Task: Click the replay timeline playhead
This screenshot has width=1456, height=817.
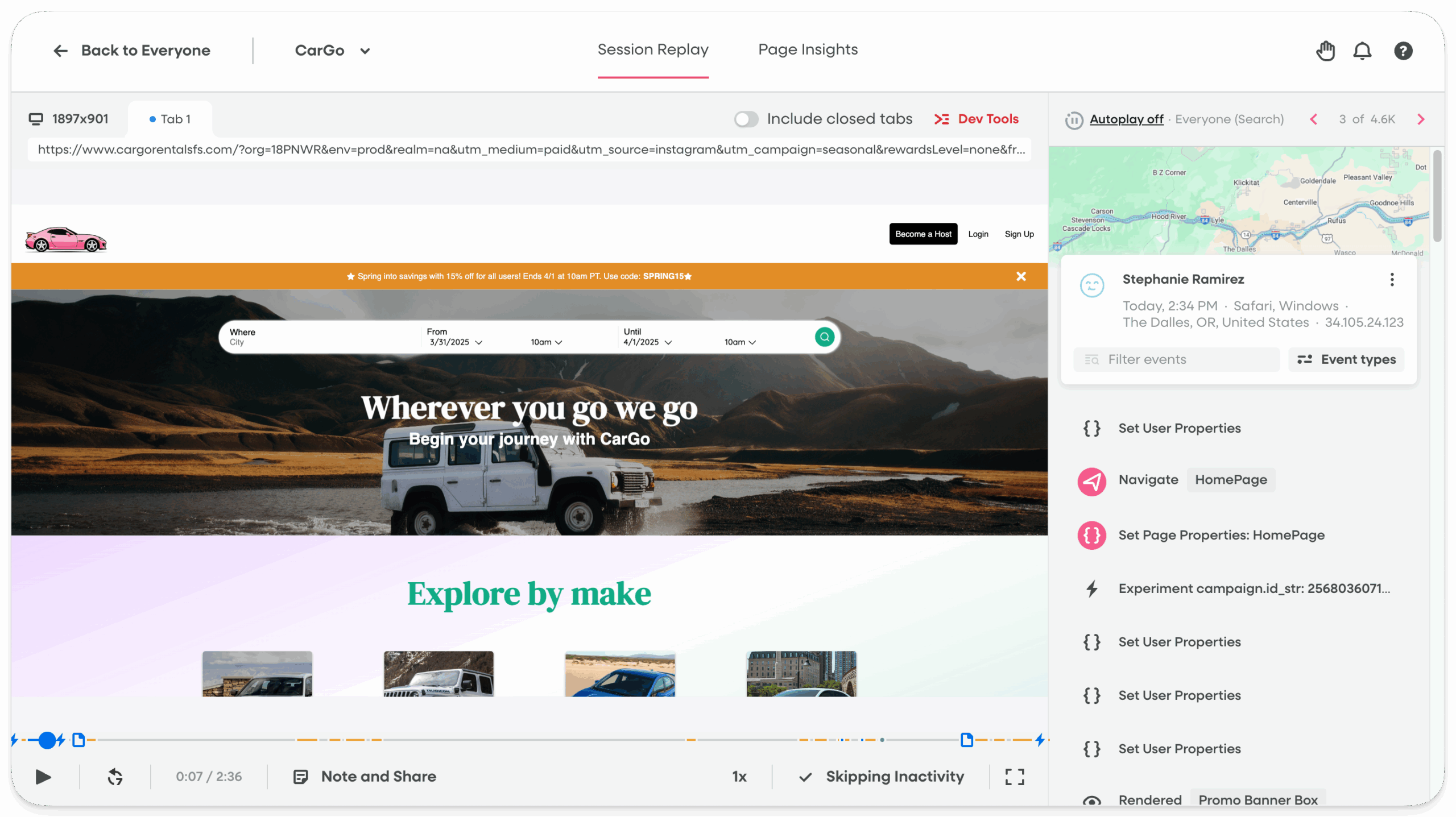Action: click(47, 740)
